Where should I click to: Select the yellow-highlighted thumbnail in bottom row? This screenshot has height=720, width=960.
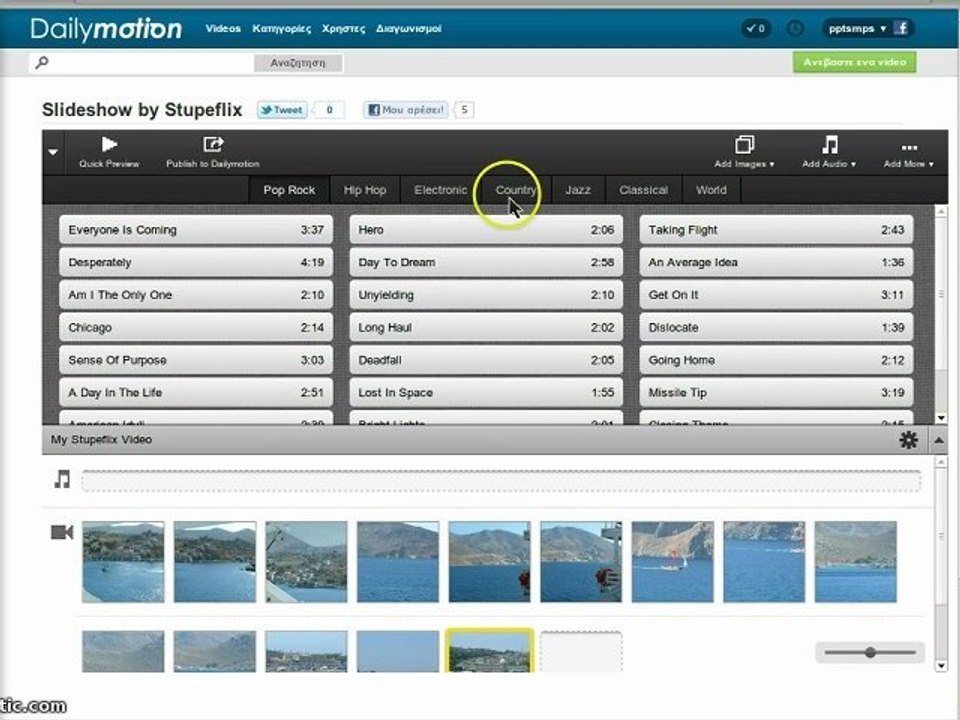point(489,651)
